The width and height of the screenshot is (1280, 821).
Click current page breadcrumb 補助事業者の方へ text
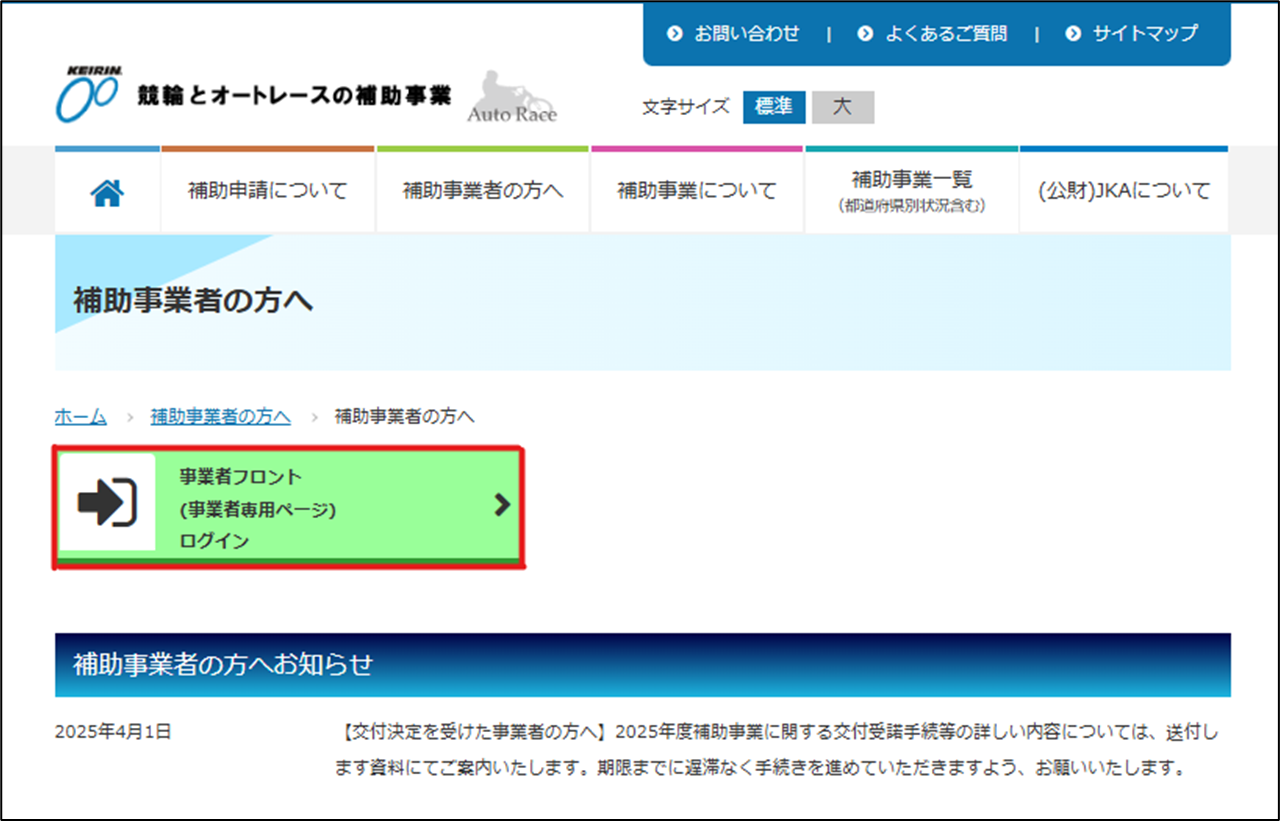coord(405,416)
